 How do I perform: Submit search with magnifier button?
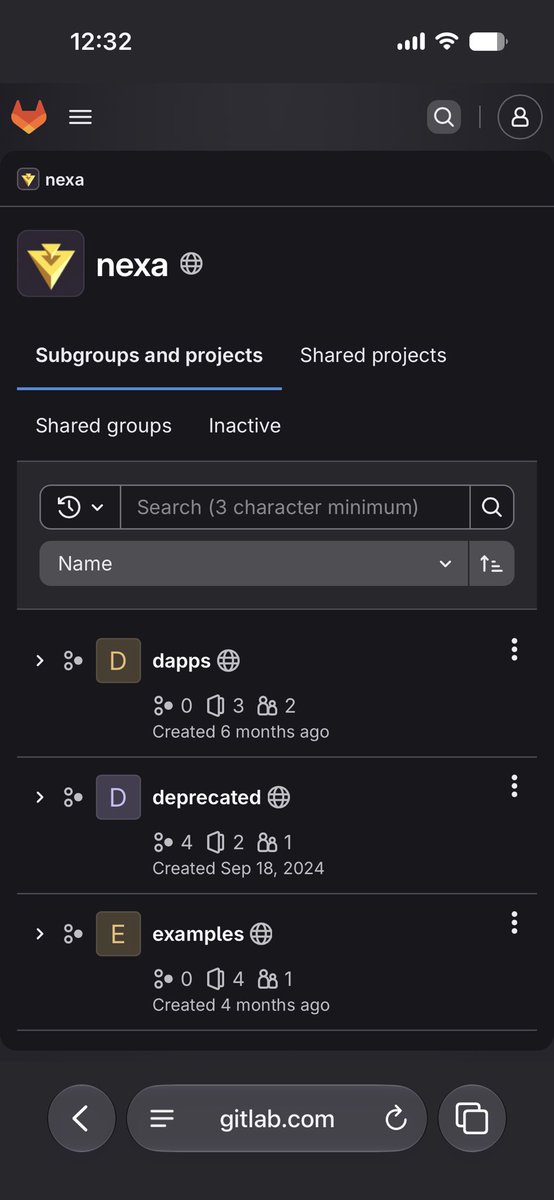[x=491, y=507]
